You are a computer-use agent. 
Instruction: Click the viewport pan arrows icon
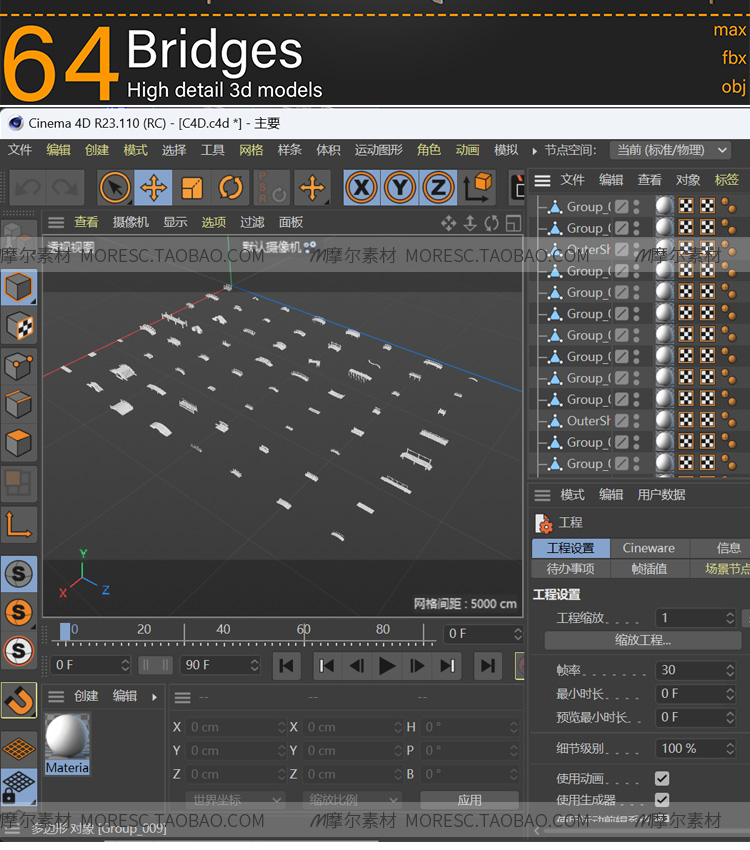(448, 223)
